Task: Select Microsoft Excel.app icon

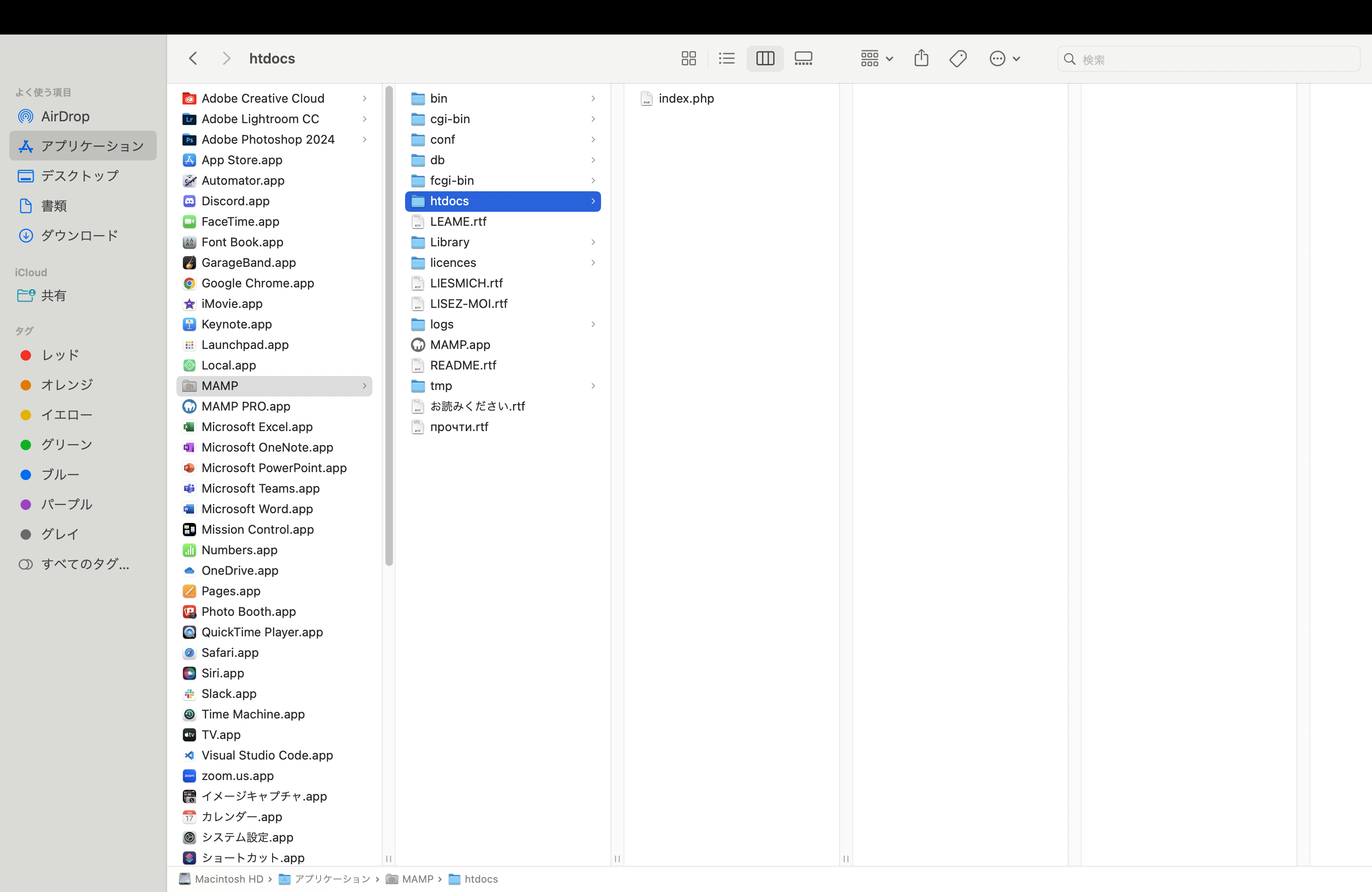Action: [189, 427]
